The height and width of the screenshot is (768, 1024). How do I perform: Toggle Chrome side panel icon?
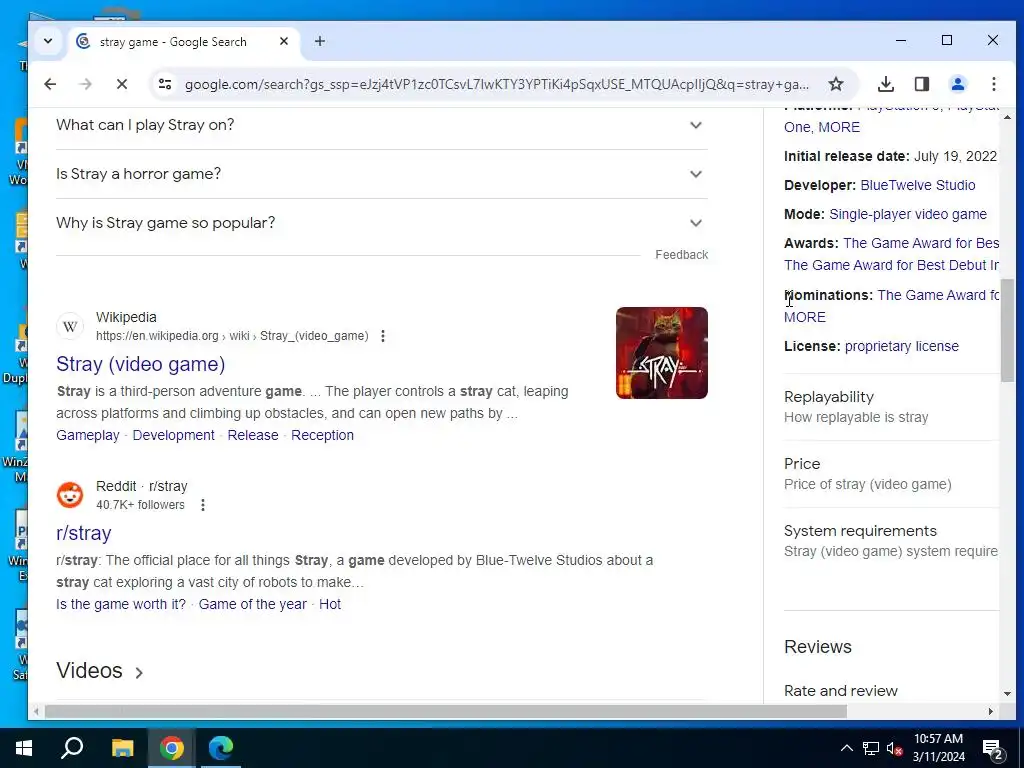coord(921,84)
